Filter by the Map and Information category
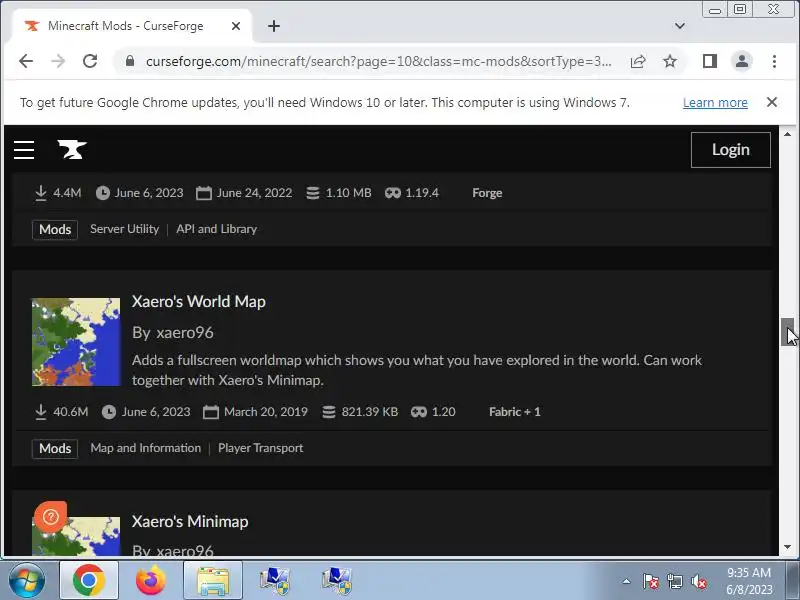800x600 pixels. 146,448
